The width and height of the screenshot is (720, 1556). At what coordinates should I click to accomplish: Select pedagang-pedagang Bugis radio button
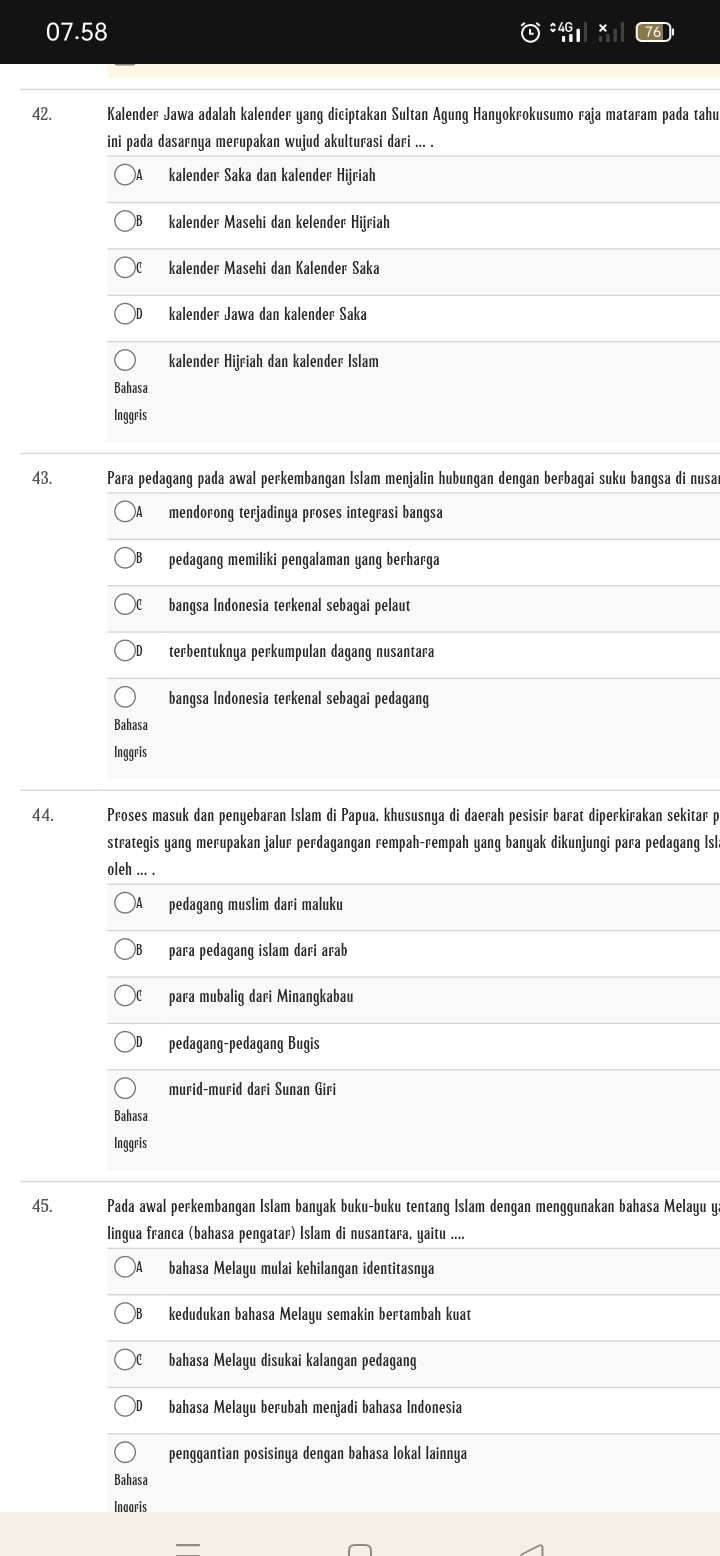tap(125, 1043)
